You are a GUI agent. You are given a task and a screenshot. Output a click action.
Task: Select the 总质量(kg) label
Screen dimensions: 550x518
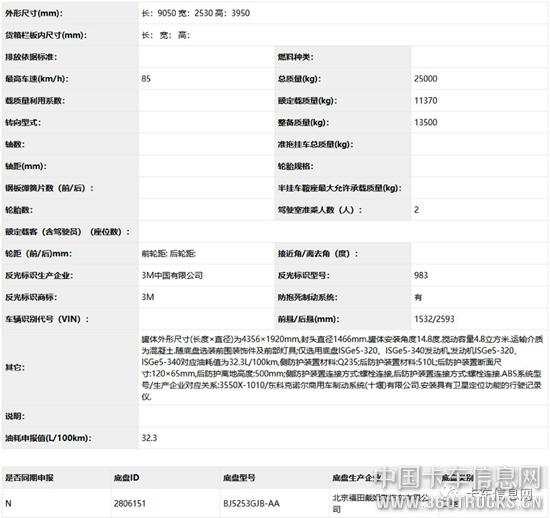[299, 79]
